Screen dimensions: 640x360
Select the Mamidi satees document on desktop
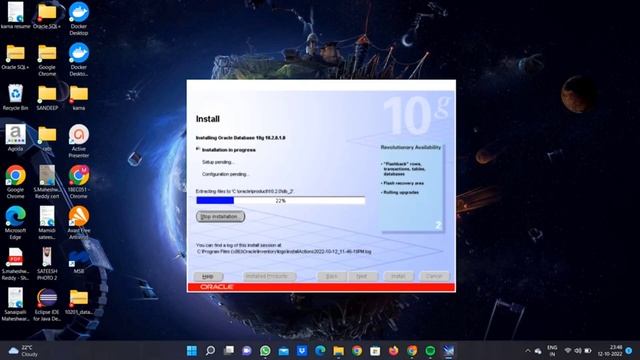click(x=47, y=223)
